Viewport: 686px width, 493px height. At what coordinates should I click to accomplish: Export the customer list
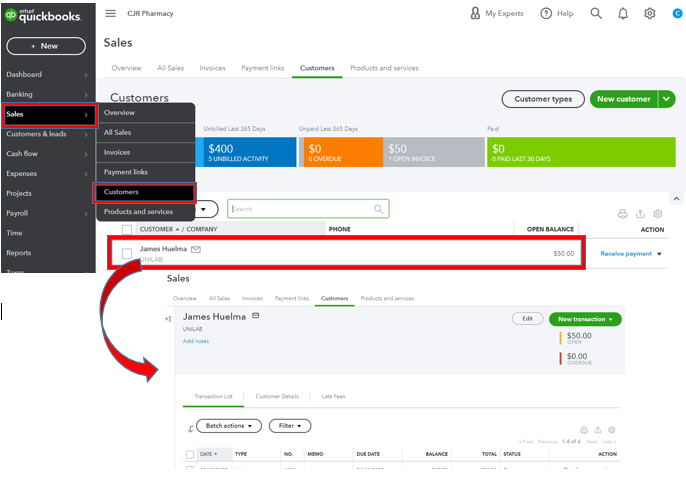(640, 213)
